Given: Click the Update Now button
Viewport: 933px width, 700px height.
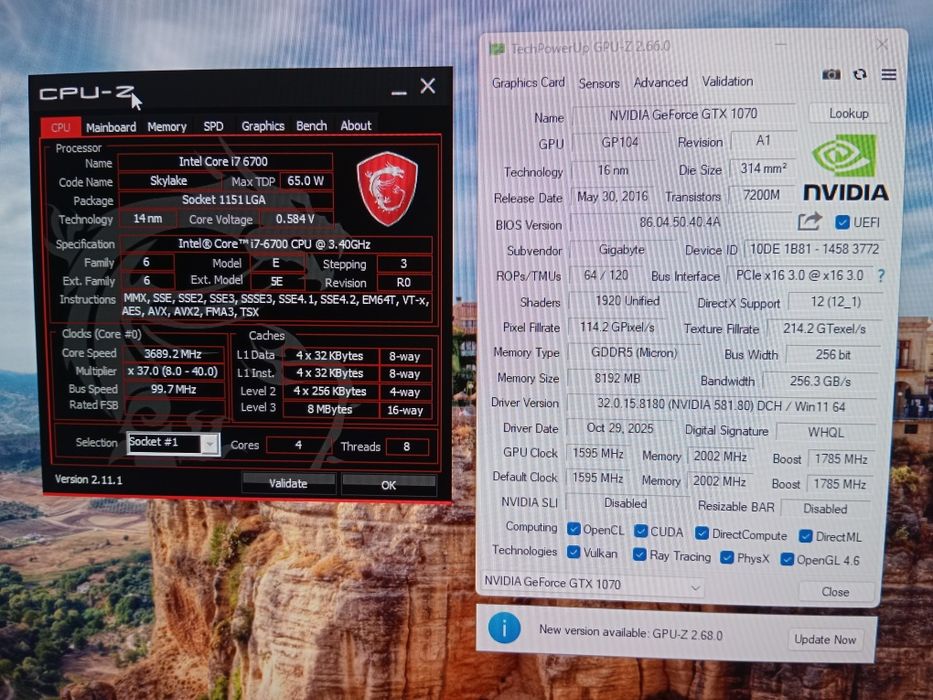Looking at the screenshot, I should click(825, 640).
